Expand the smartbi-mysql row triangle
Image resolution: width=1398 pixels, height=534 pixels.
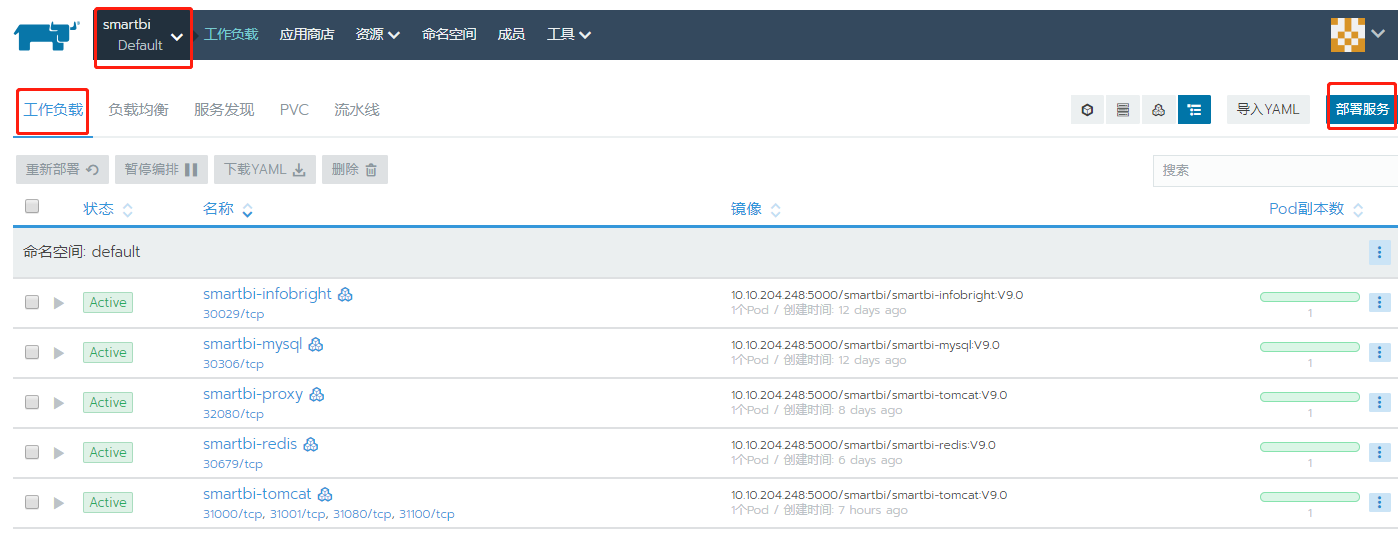(59, 352)
